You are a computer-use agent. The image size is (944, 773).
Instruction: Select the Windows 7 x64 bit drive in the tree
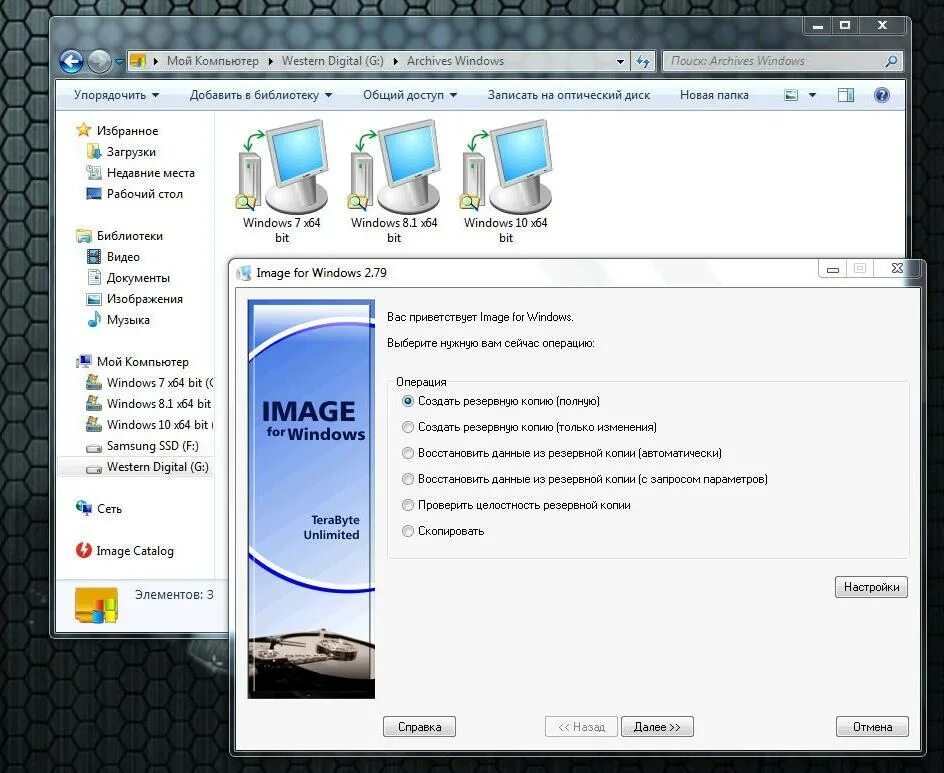[150, 383]
